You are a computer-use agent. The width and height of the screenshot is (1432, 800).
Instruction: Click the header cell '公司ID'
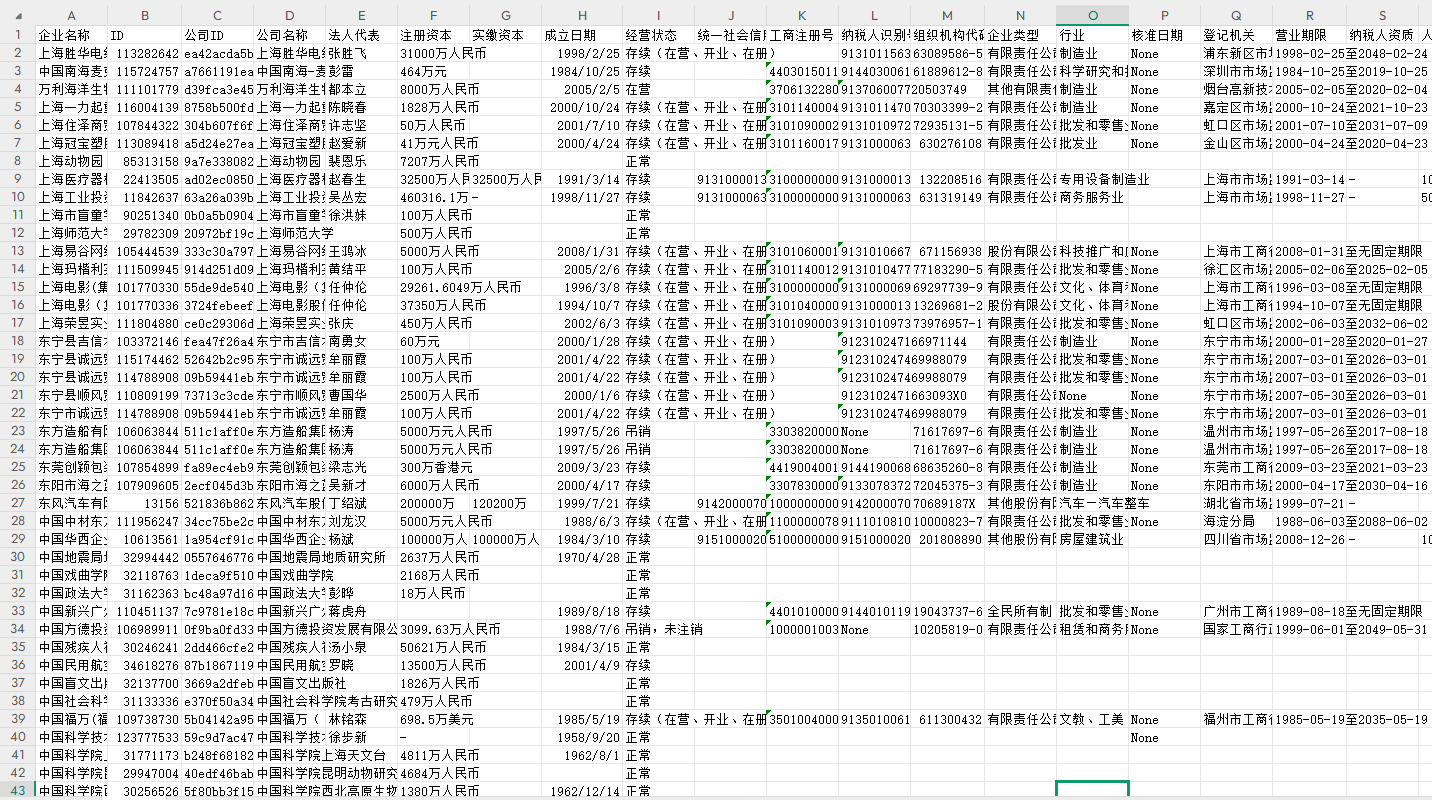(x=217, y=35)
